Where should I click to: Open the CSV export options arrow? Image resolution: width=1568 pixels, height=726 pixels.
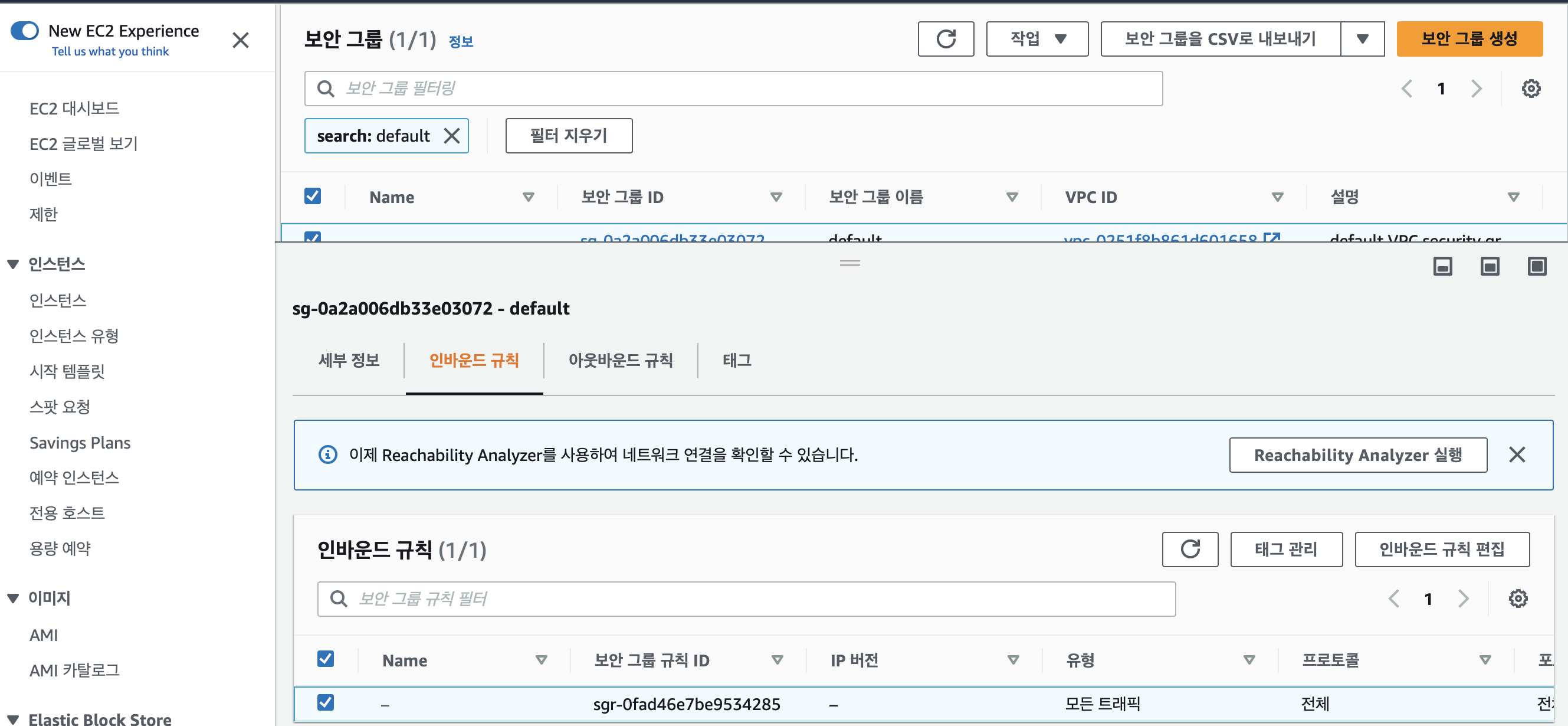(1362, 39)
